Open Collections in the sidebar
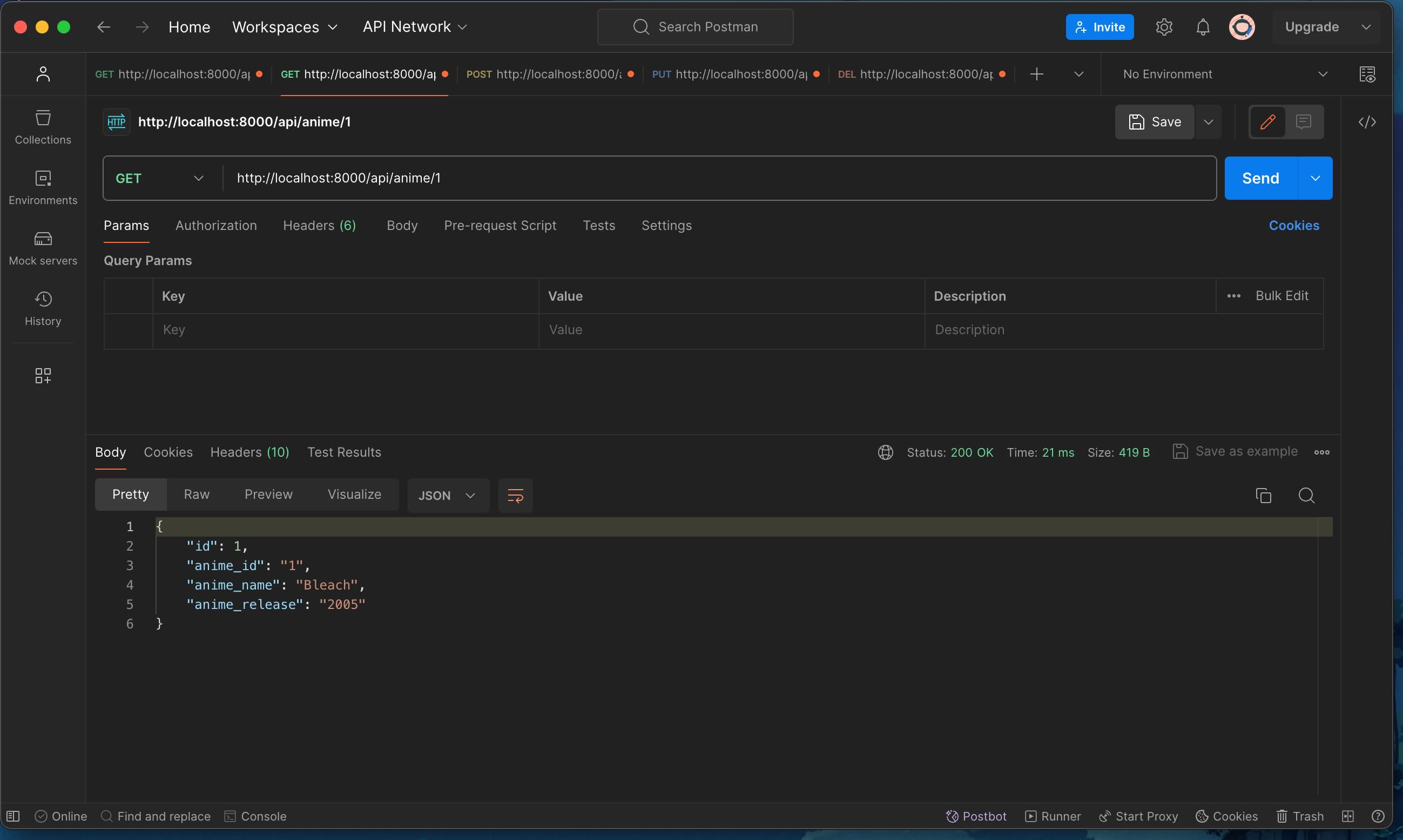This screenshot has height=840, width=1403. (x=43, y=127)
